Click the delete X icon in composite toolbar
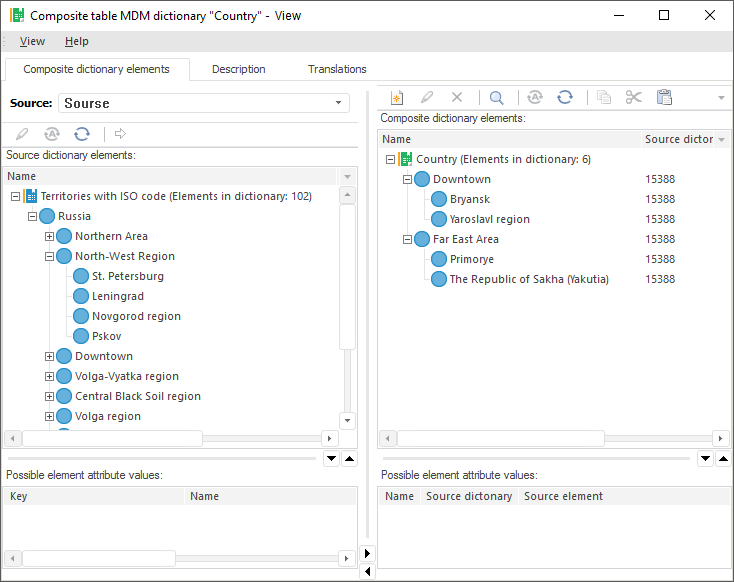 (457, 97)
